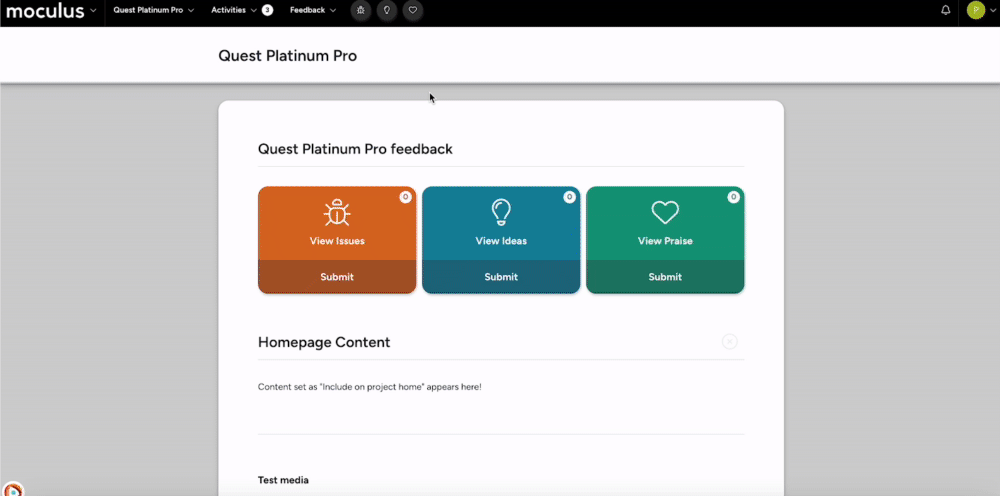This screenshot has height=496, width=1000.
Task: Submit a new idea on blue card
Action: point(501,277)
